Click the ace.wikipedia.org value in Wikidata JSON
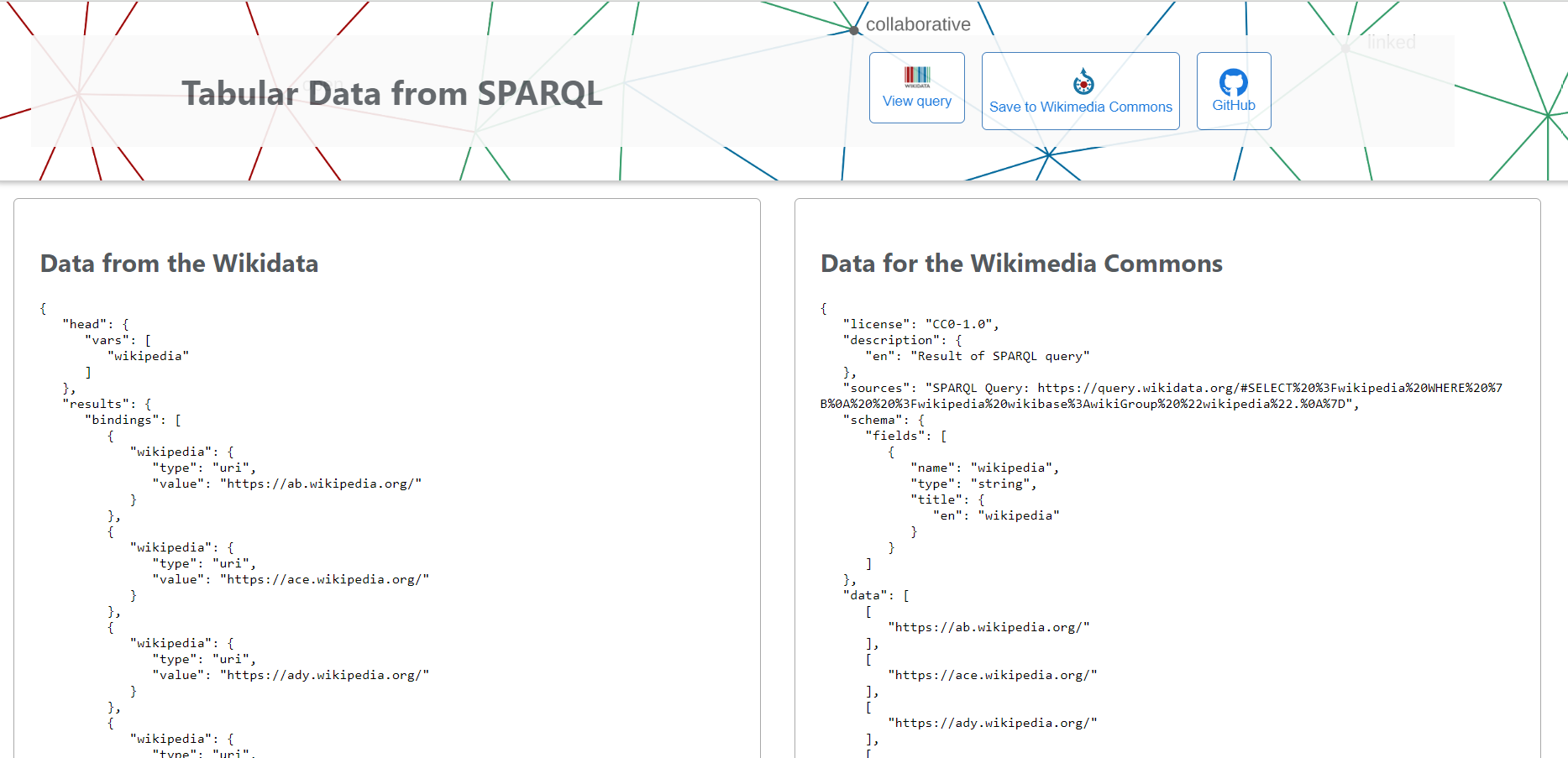The image size is (1568, 758). tap(325, 579)
